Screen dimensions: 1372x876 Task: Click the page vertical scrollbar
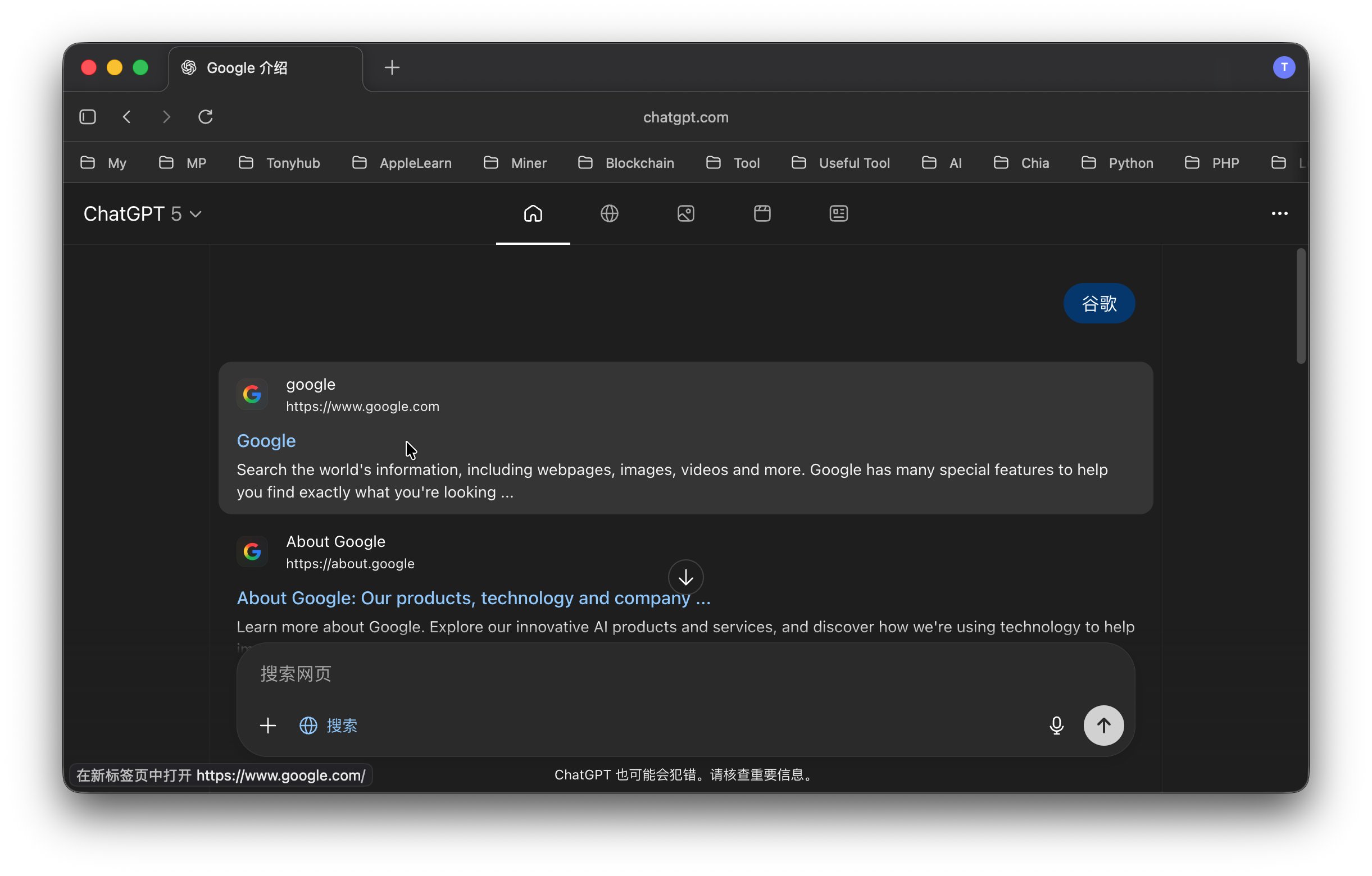tap(1300, 307)
